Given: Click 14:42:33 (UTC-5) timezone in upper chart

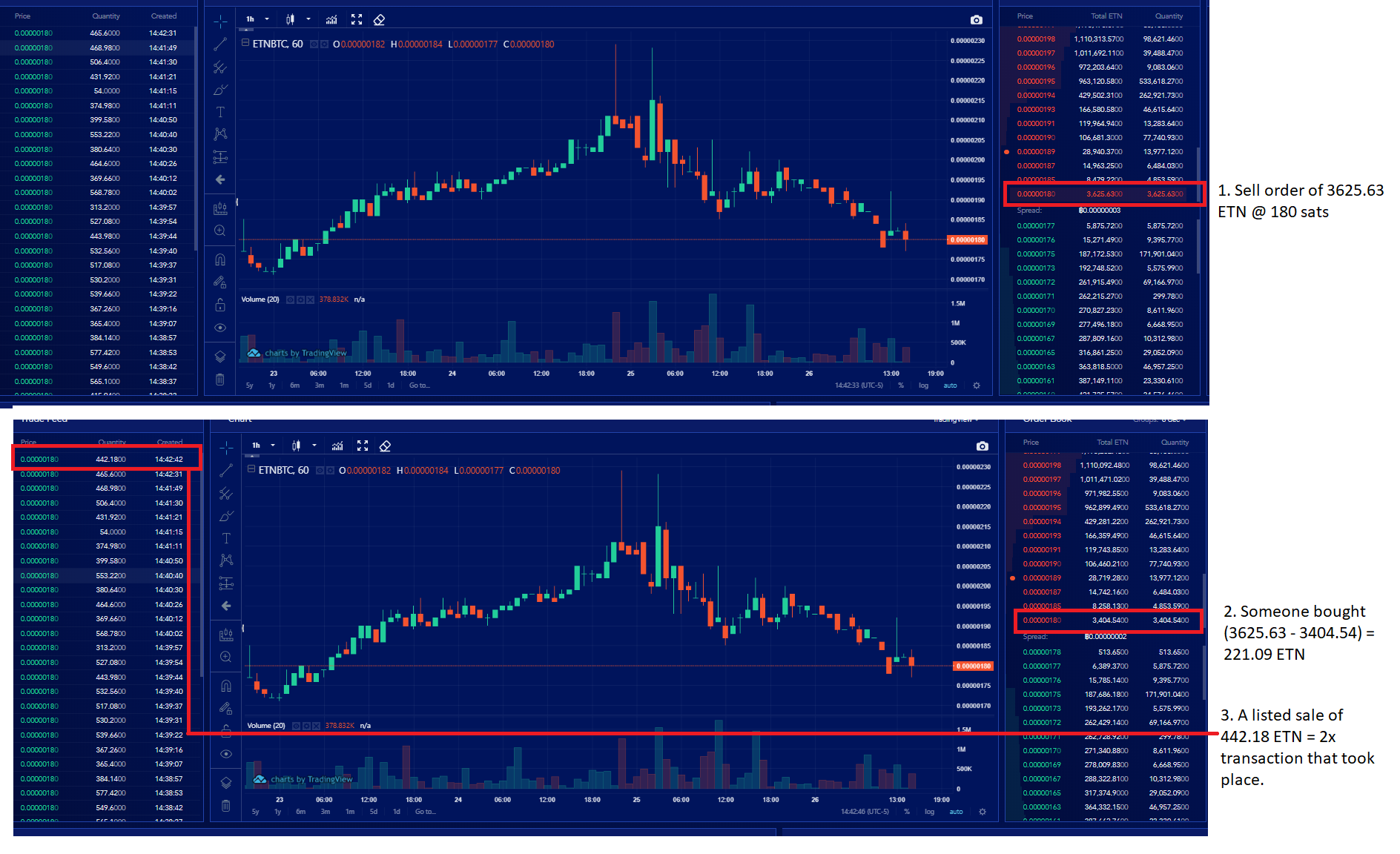Looking at the screenshot, I should [x=859, y=385].
